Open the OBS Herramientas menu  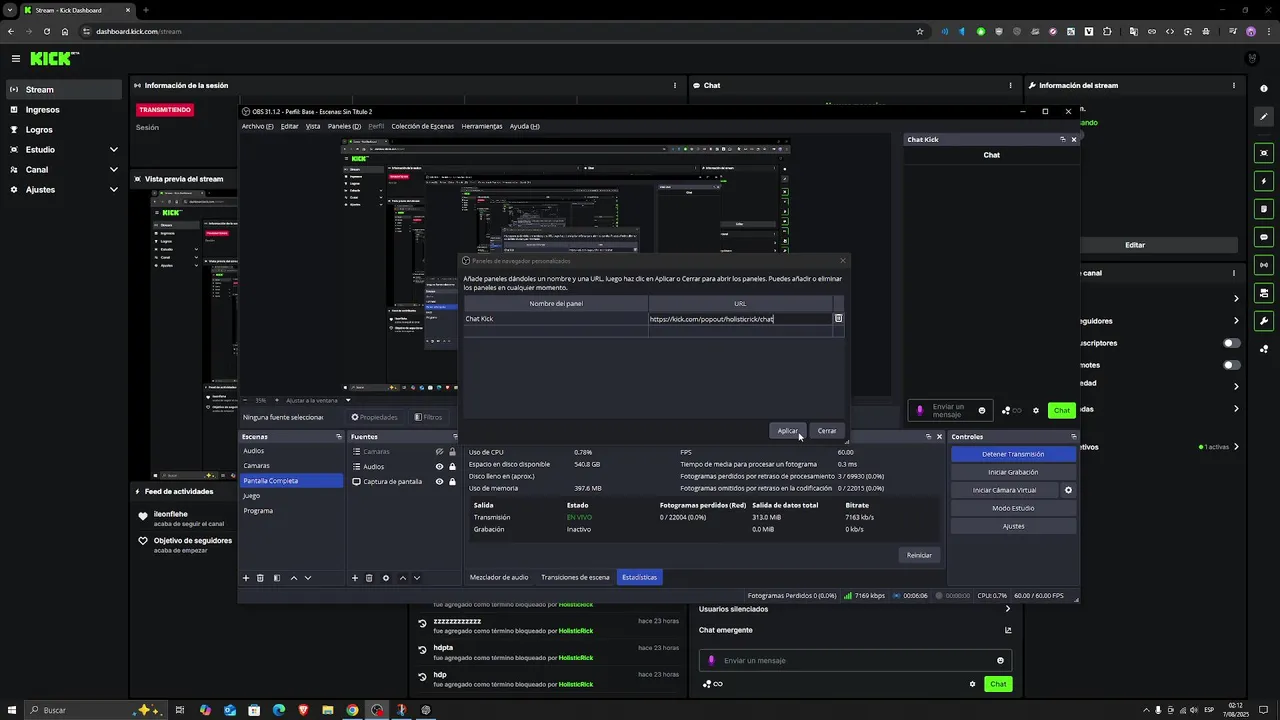482,126
